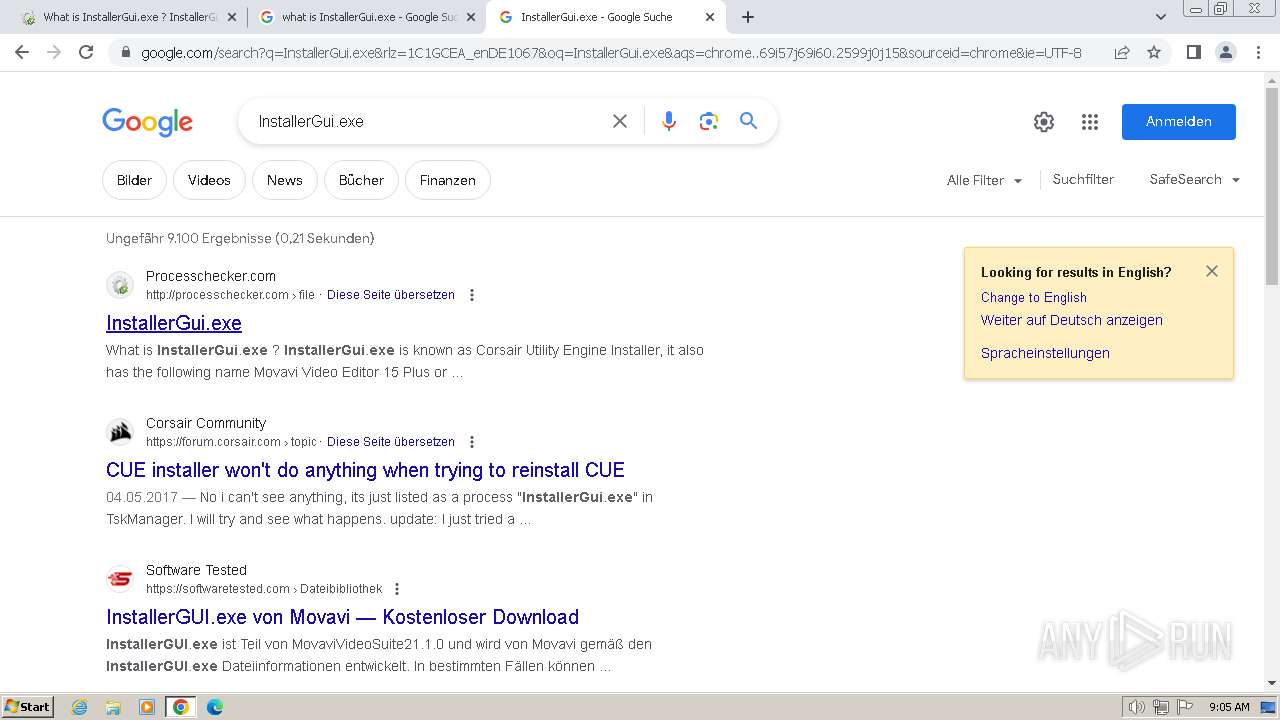Open 'InstallerGUI.exe von Movavi' result
1280x720 pixels.
point(342,617)
